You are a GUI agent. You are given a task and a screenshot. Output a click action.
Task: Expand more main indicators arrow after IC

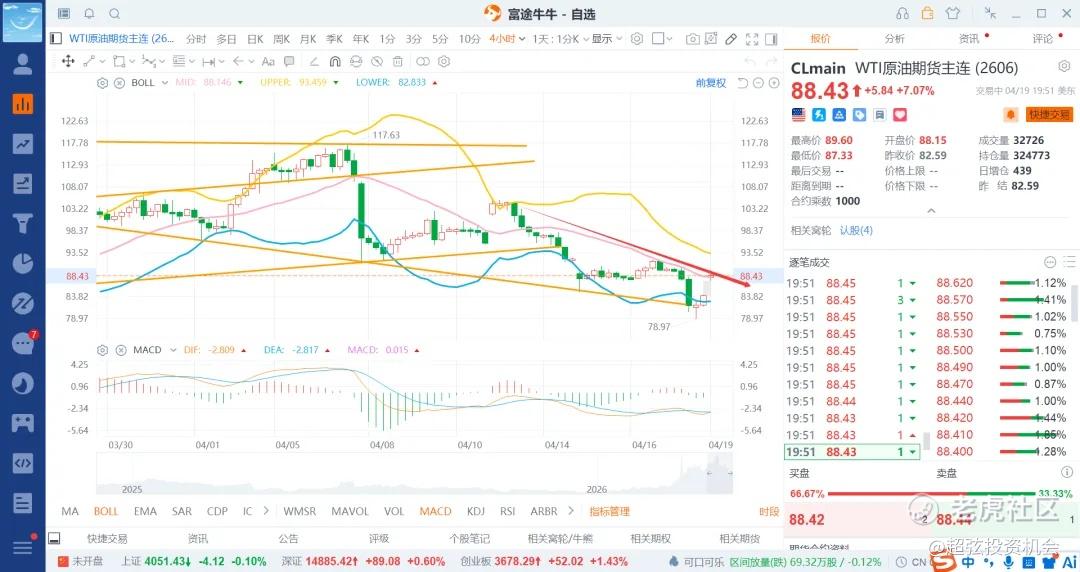pos(266,511)
